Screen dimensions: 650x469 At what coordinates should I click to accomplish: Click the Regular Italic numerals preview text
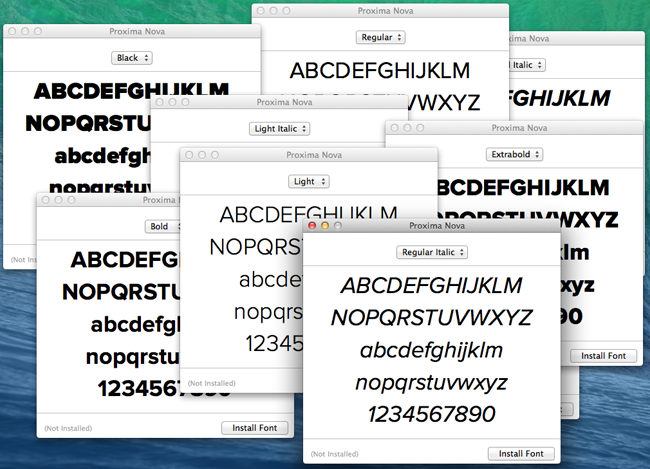pos(431,414)
